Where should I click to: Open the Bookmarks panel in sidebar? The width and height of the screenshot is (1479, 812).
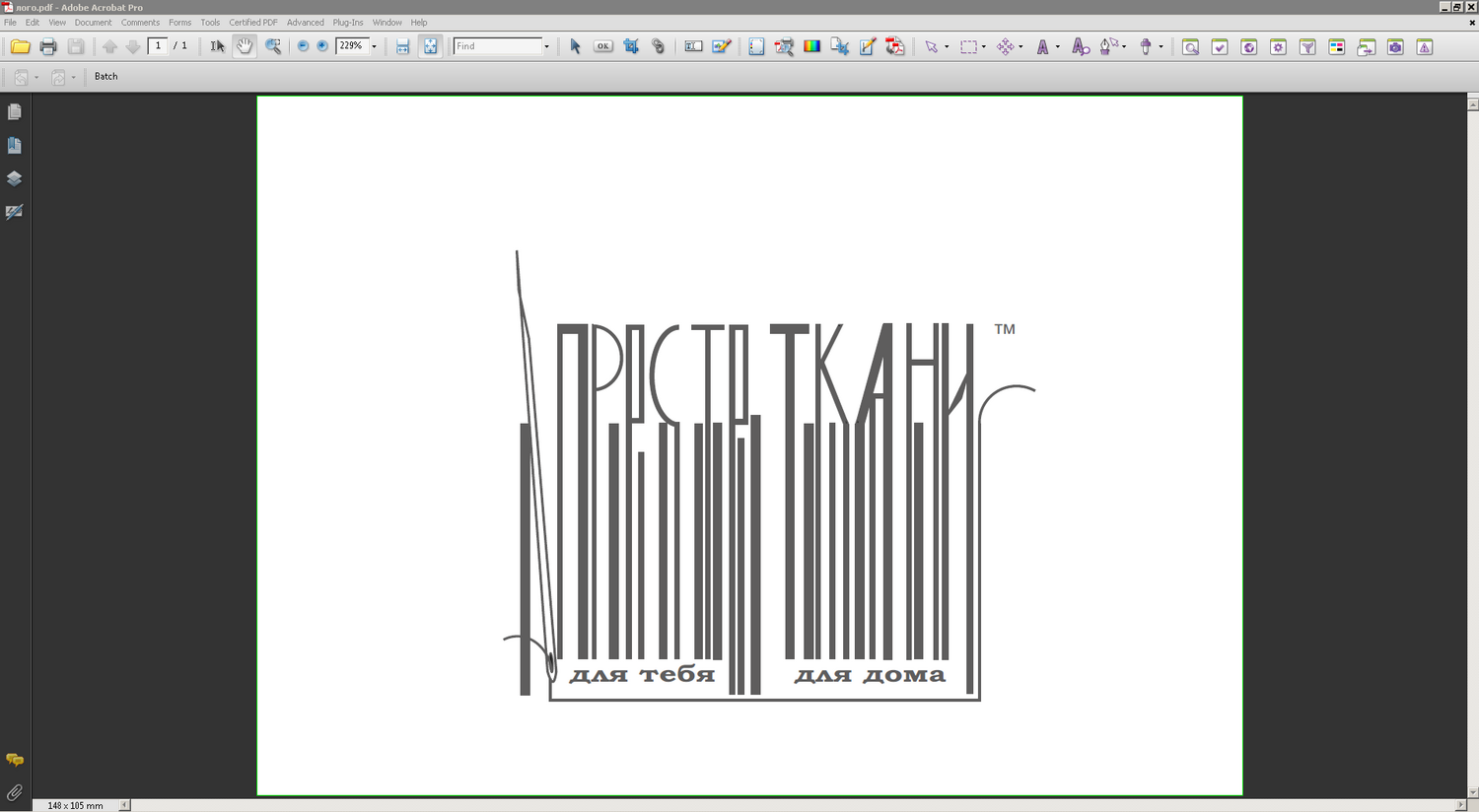[x=15, y=146]
